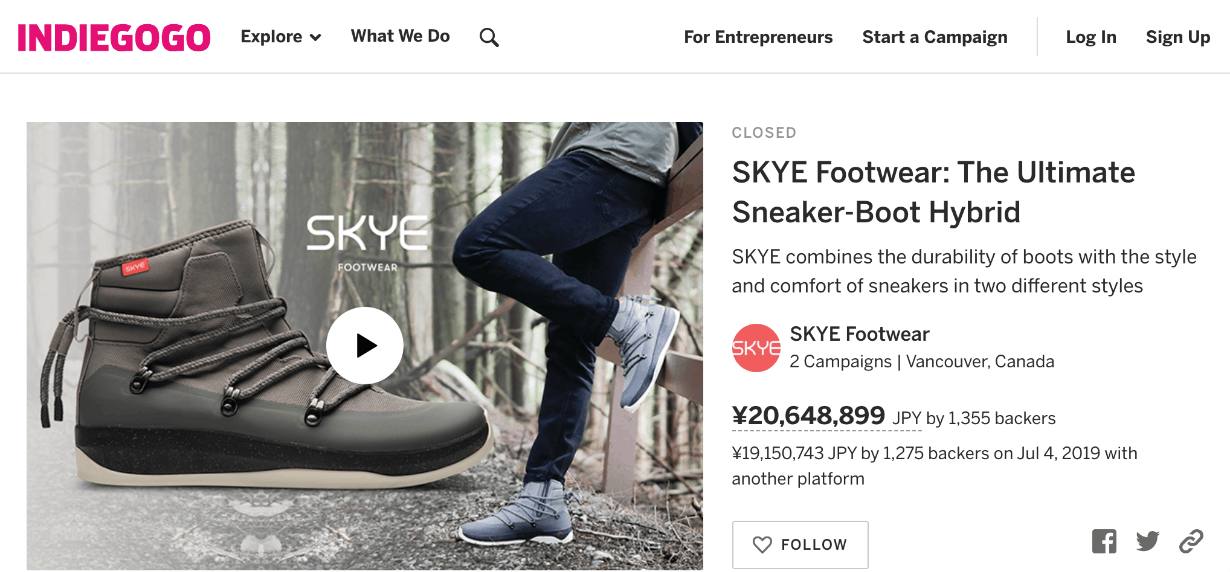Click the SKYE Footwear round avatar
1230x572 pixels.
coord(756,348)
